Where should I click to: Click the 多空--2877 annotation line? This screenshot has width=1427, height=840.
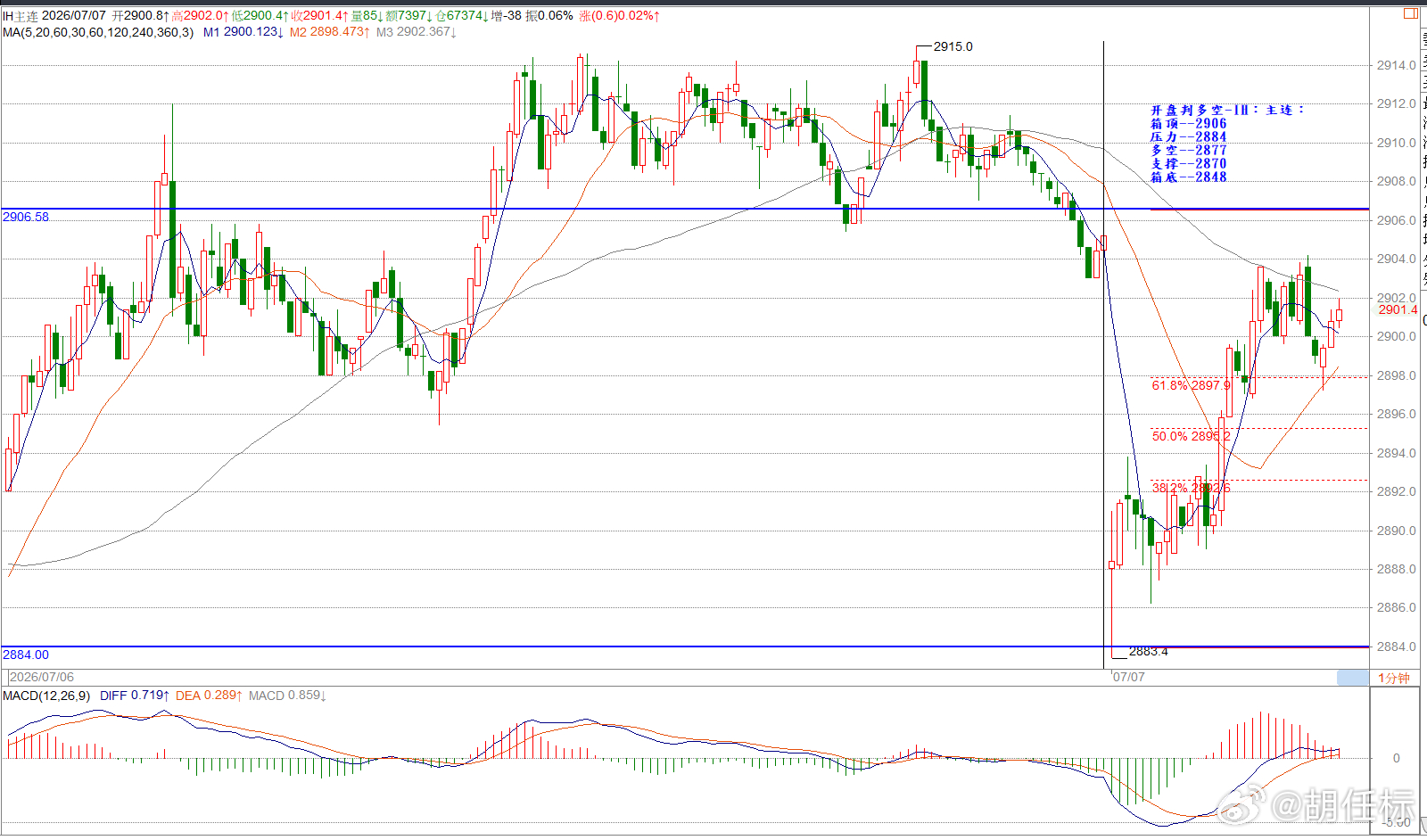click(x=1189, y=150)
